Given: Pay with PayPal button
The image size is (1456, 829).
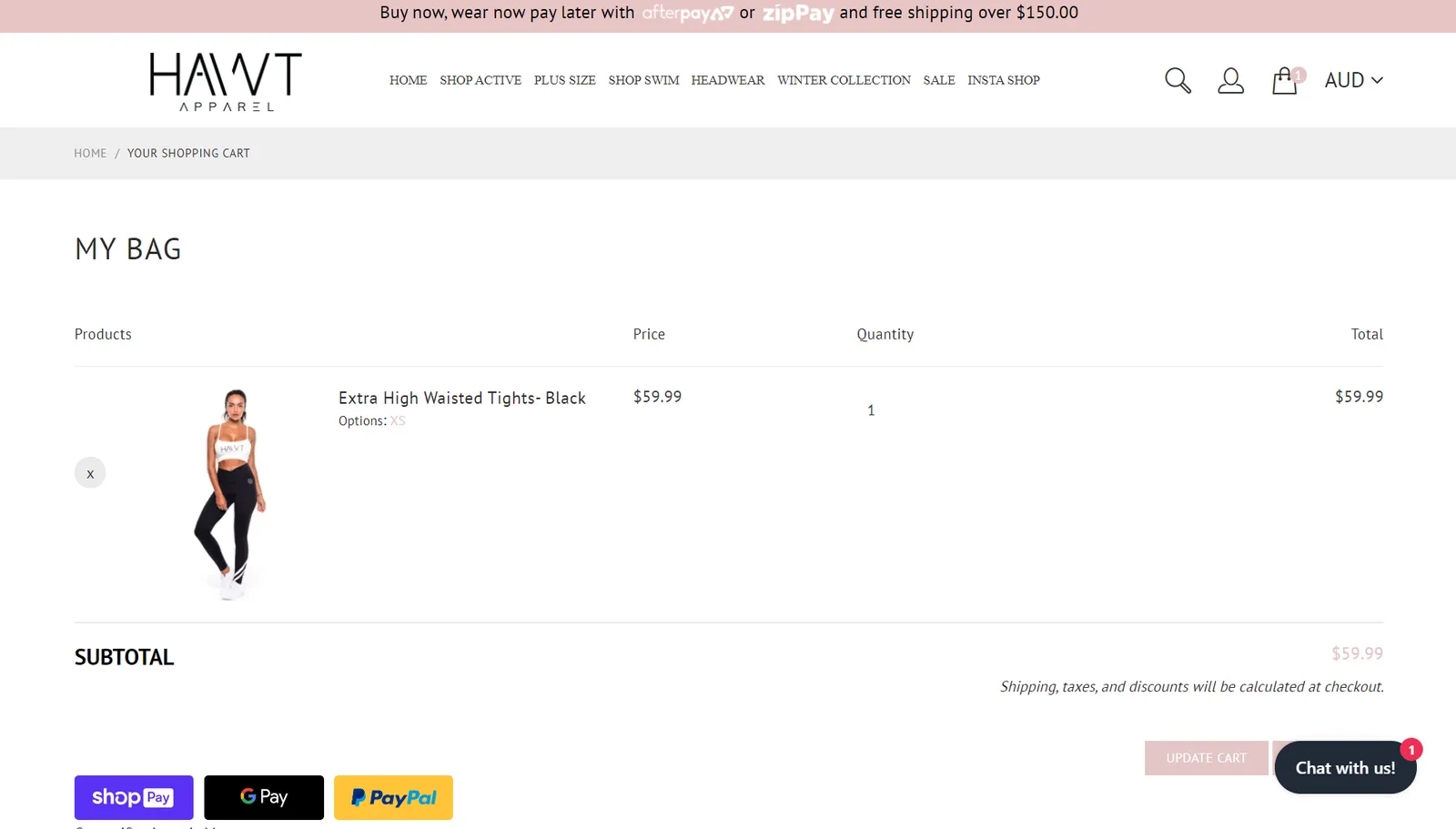Looking at the screenshot, I should [x=393, y=797].
